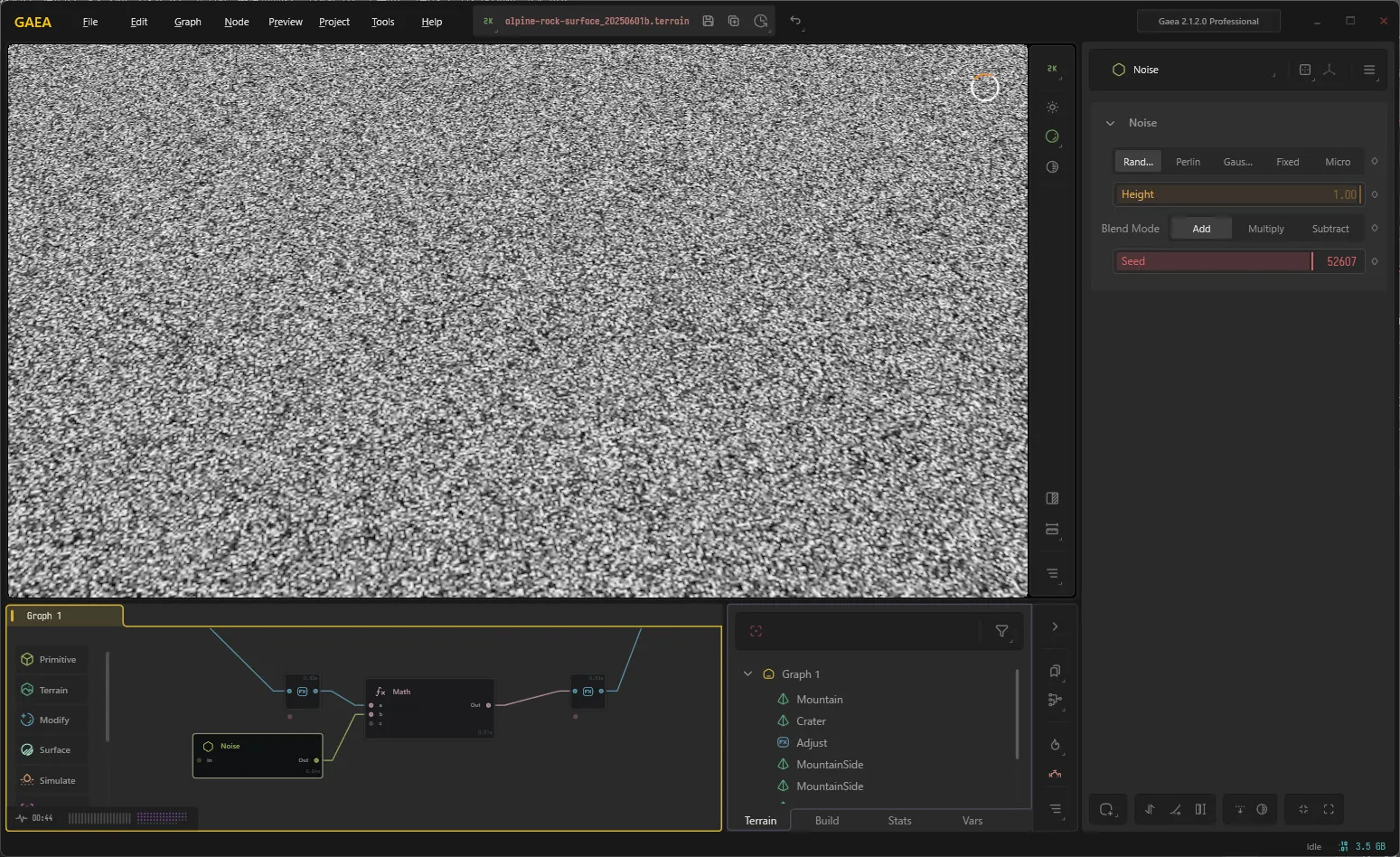Switch to the Stats tab
Viewport: 1400px width, 857px height.
pyautogui.click(x=900, y=821)
